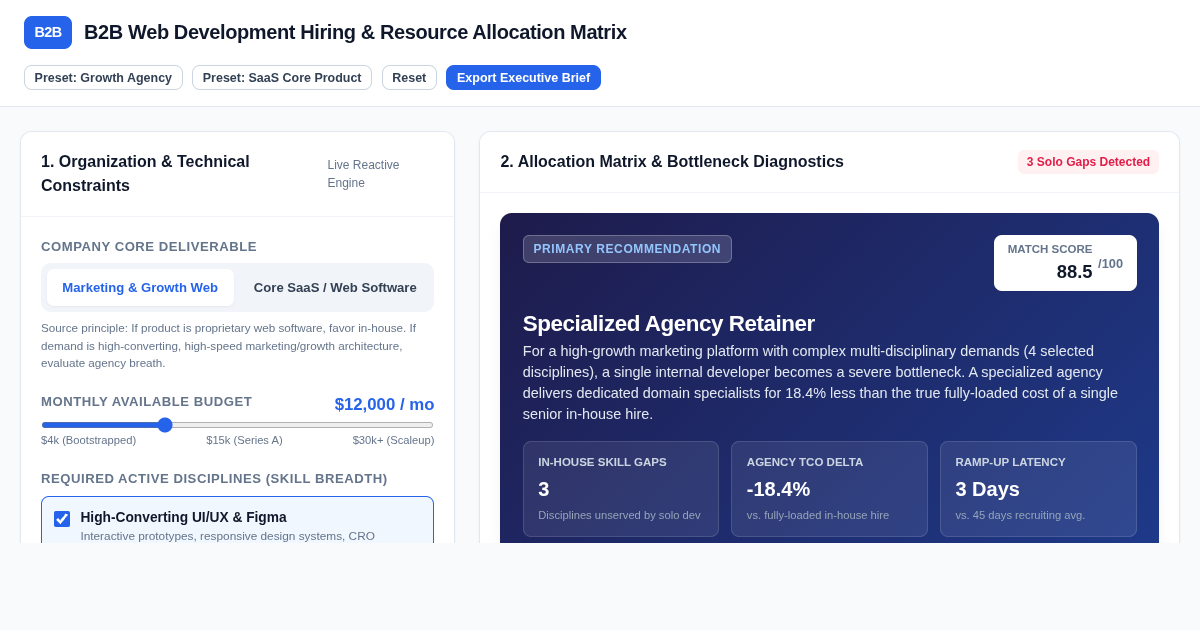
Task: Click the Specialized Agency Retainer heading
Action: pyautogui.click(x=669, y=324)
